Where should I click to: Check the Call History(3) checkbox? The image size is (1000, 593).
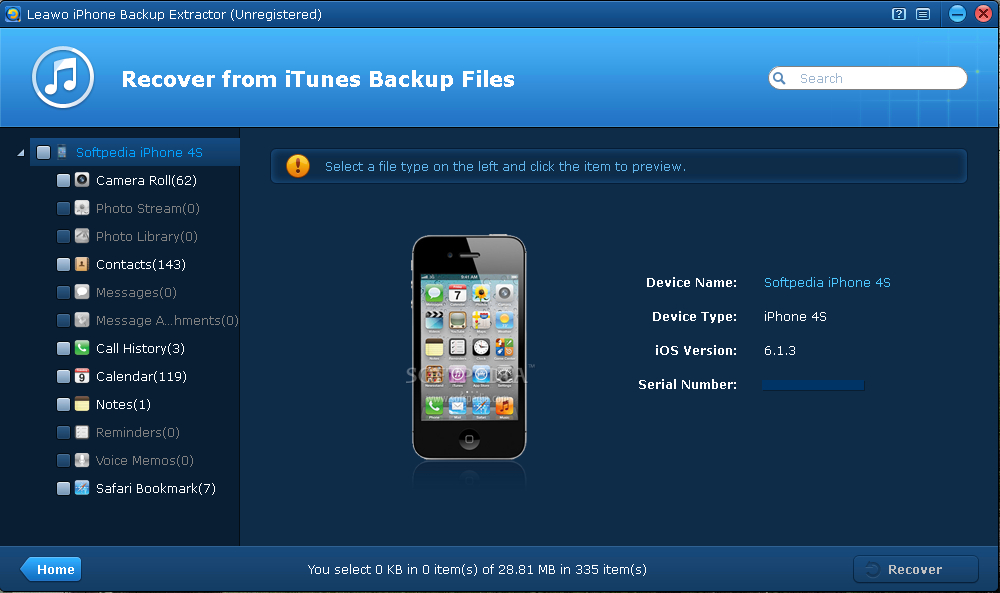click(63, 349)
